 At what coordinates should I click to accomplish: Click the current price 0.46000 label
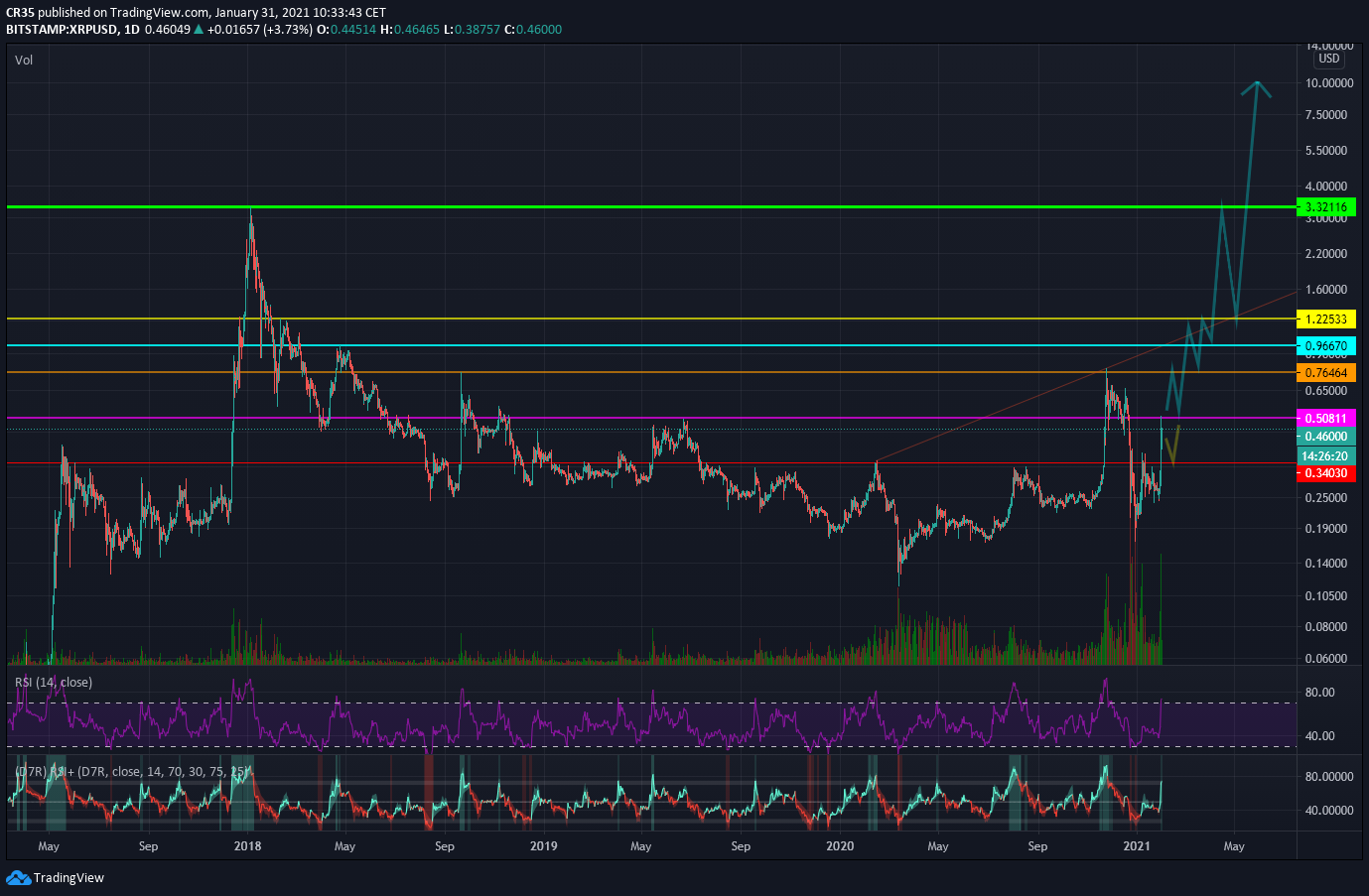point(1326,437)
